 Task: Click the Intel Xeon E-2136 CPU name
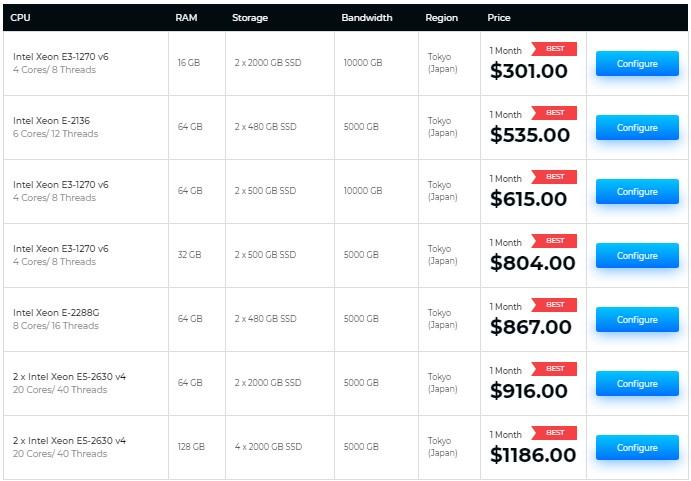(x=51, y=121)
